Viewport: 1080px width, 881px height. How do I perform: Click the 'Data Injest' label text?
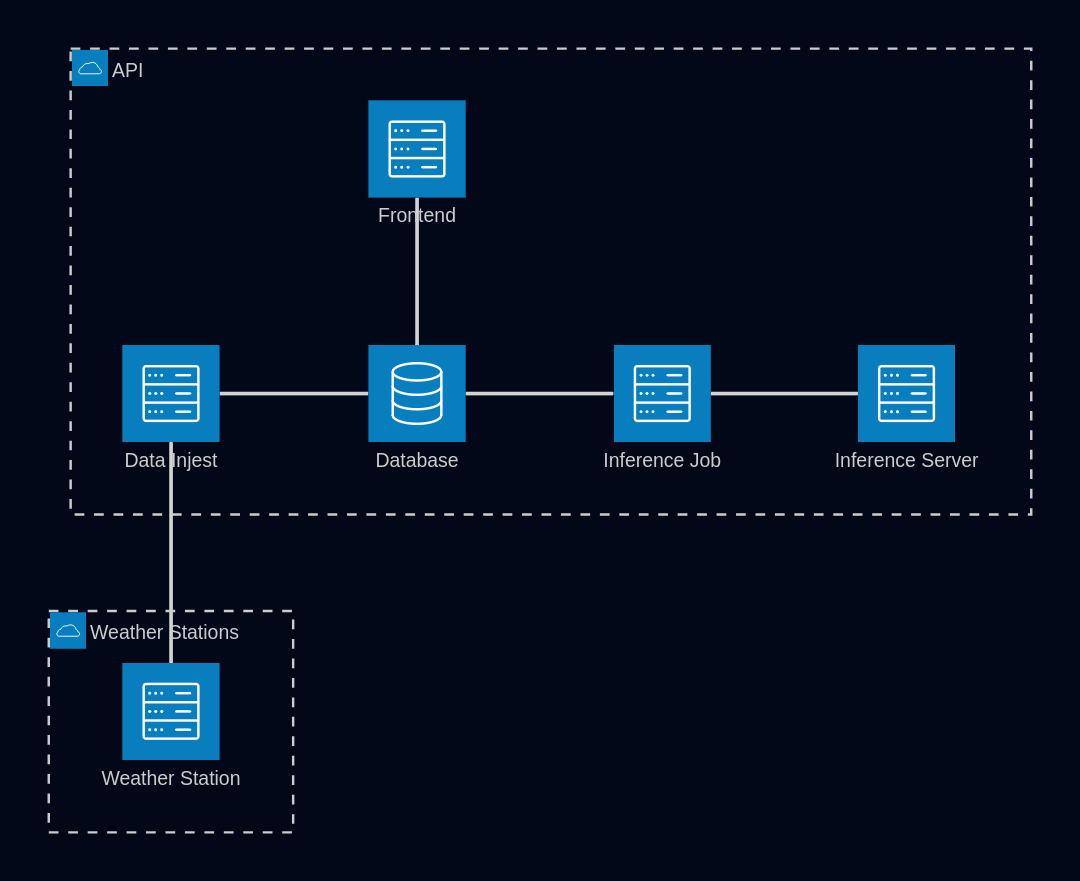point(171,460)
